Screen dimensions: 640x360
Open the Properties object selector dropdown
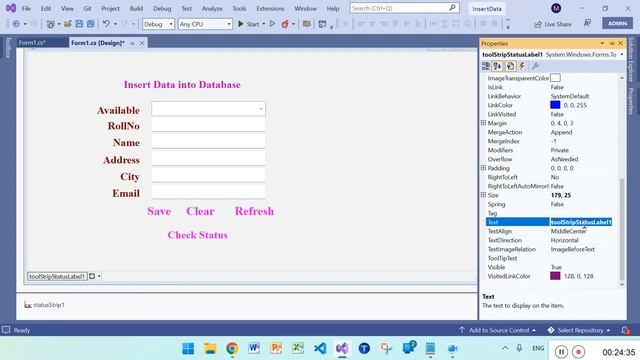pyautogui.click(x=622, y=54)
